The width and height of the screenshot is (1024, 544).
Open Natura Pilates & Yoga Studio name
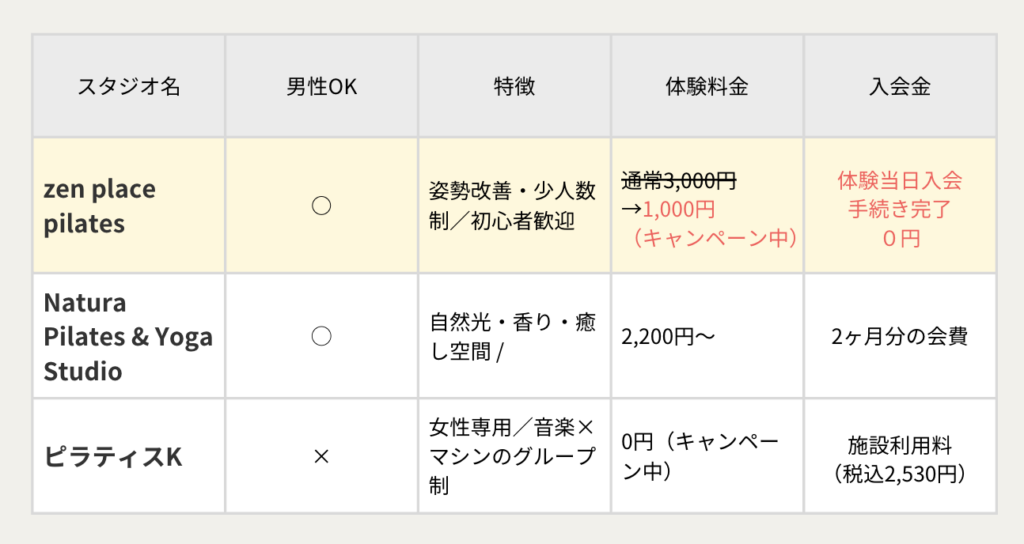pos(128,336)
